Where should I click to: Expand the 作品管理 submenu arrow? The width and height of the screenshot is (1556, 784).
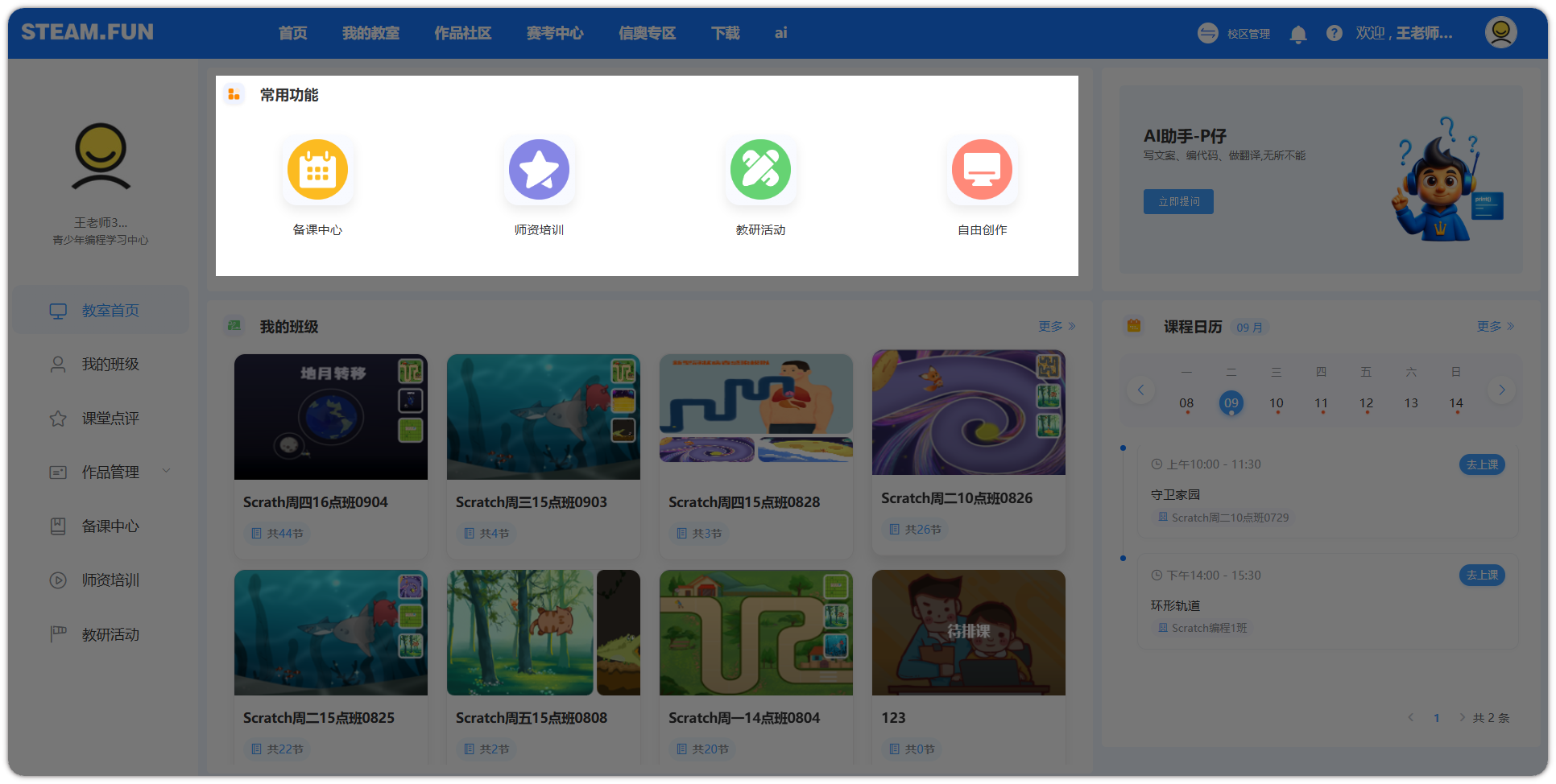coord(167,471)
